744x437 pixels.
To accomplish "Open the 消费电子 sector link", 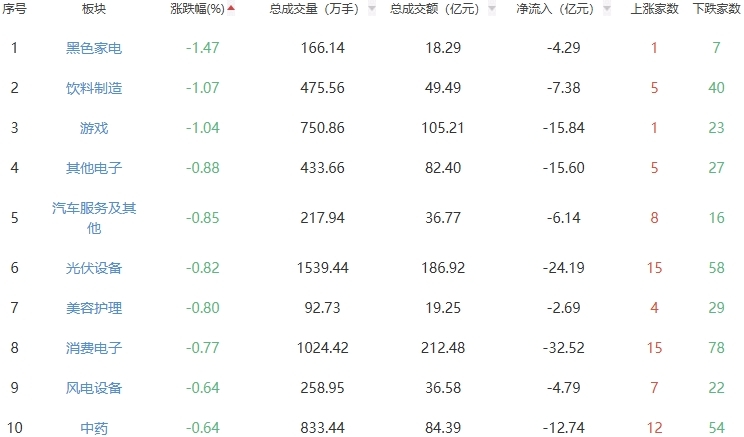I will (x=94, y=348).
